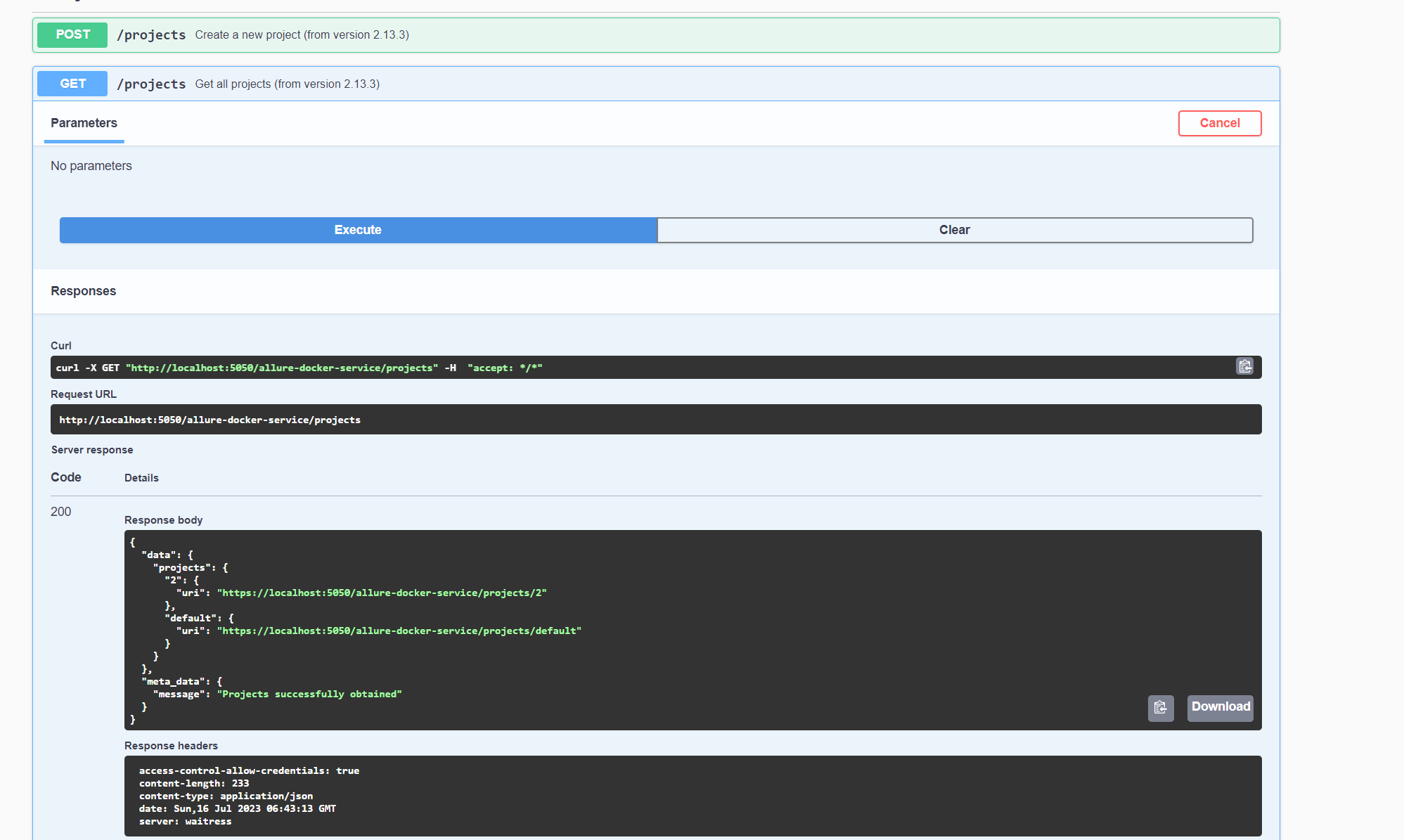Open the projects/default URI link

401,631
